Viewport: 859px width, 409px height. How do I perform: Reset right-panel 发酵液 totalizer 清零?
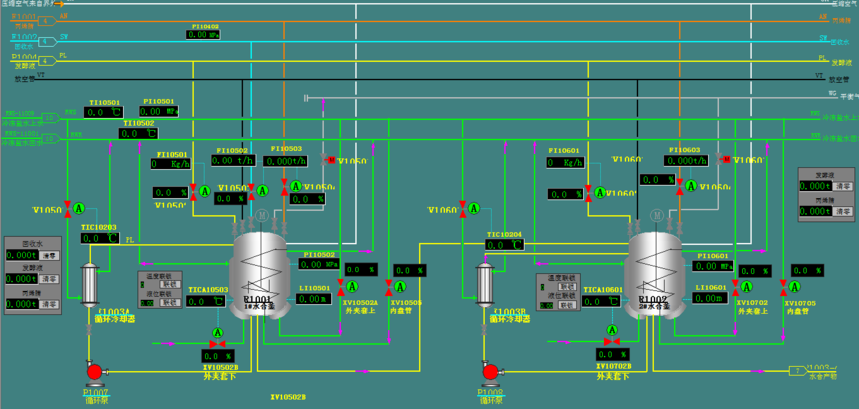(x=842, y=186)
